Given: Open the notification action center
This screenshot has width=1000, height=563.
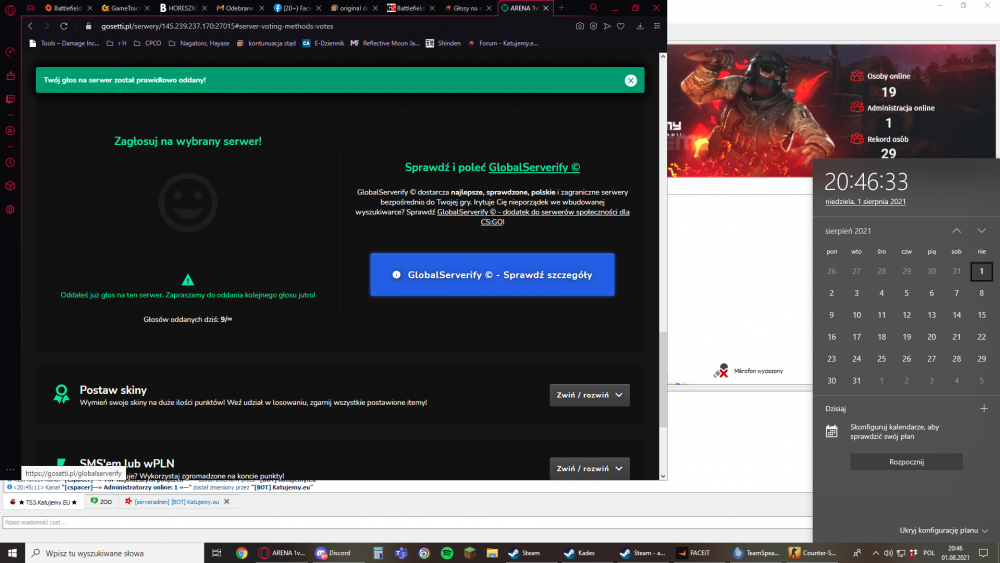Looking at the screenshot, I should click(983, 553).
